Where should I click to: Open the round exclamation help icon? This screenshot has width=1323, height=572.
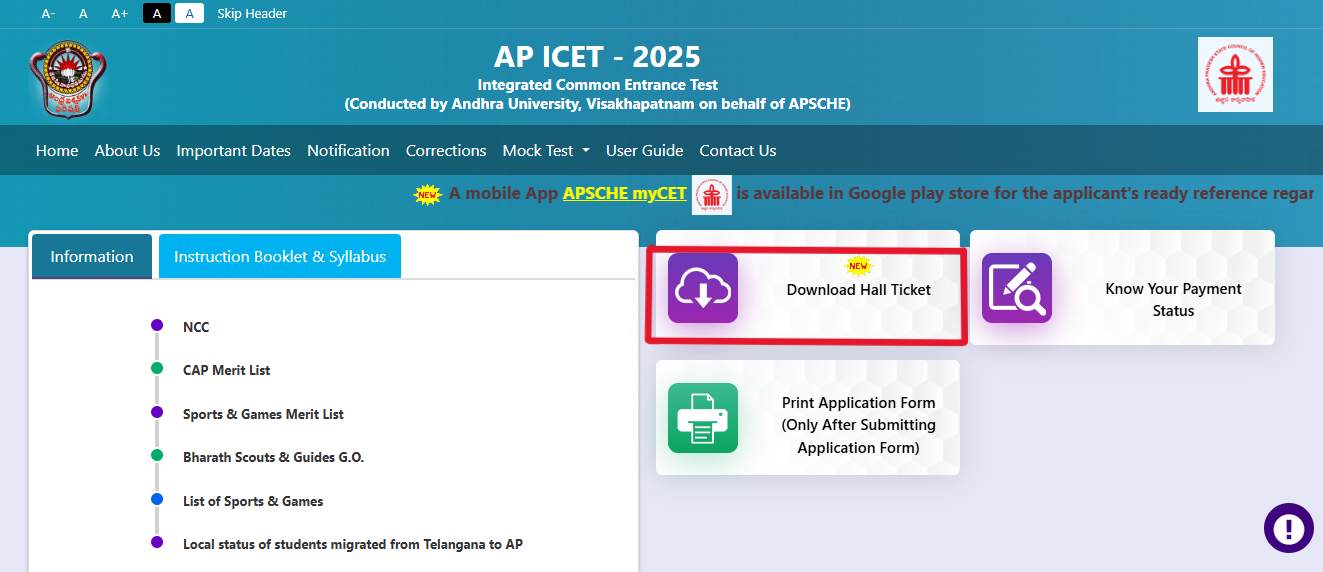pos(1289,528)
